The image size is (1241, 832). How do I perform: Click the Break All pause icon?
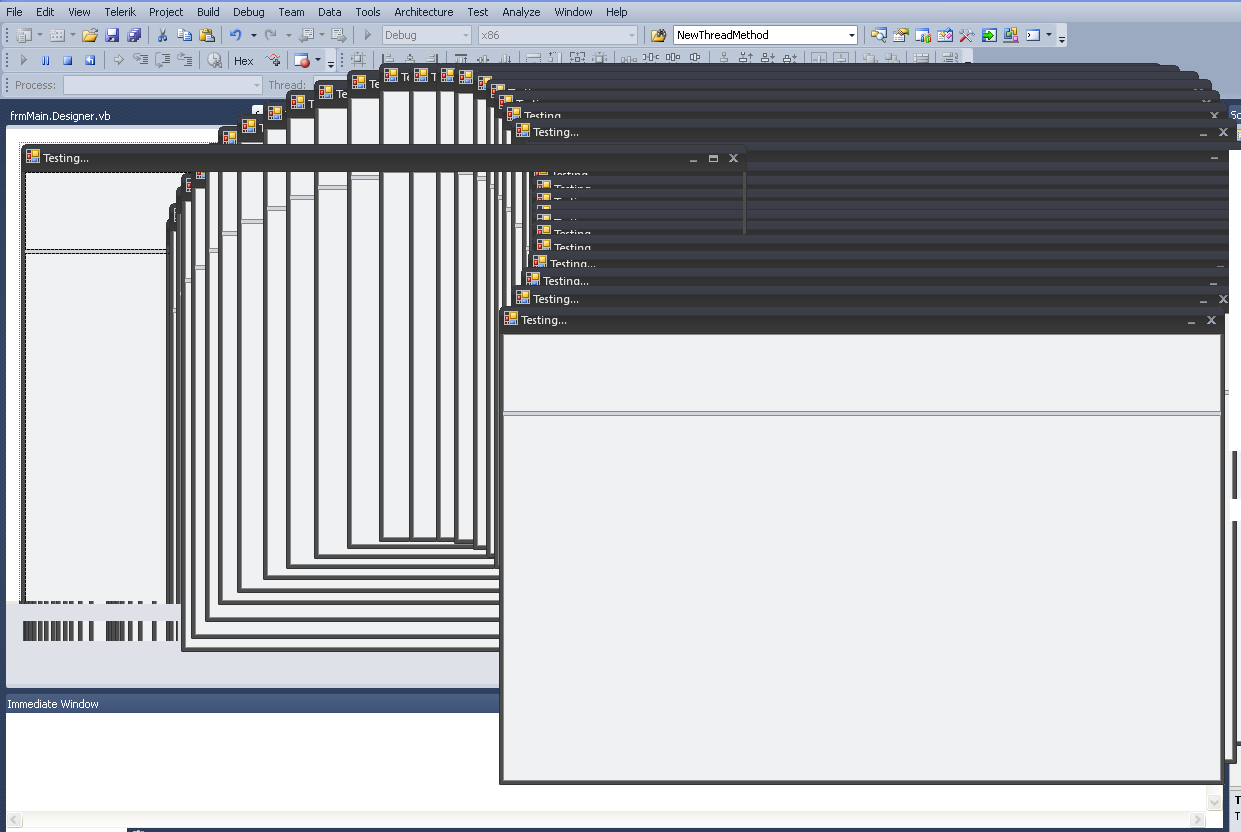tap(46, 60)
